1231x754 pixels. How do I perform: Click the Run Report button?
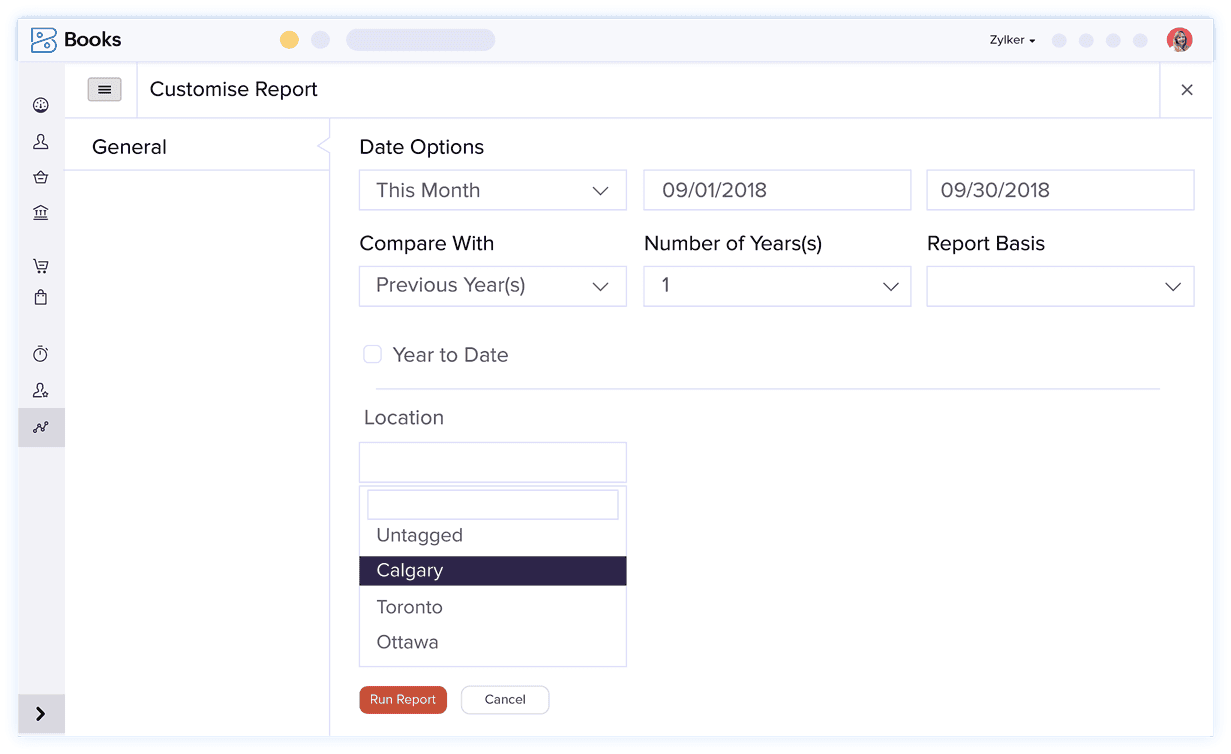403,700
